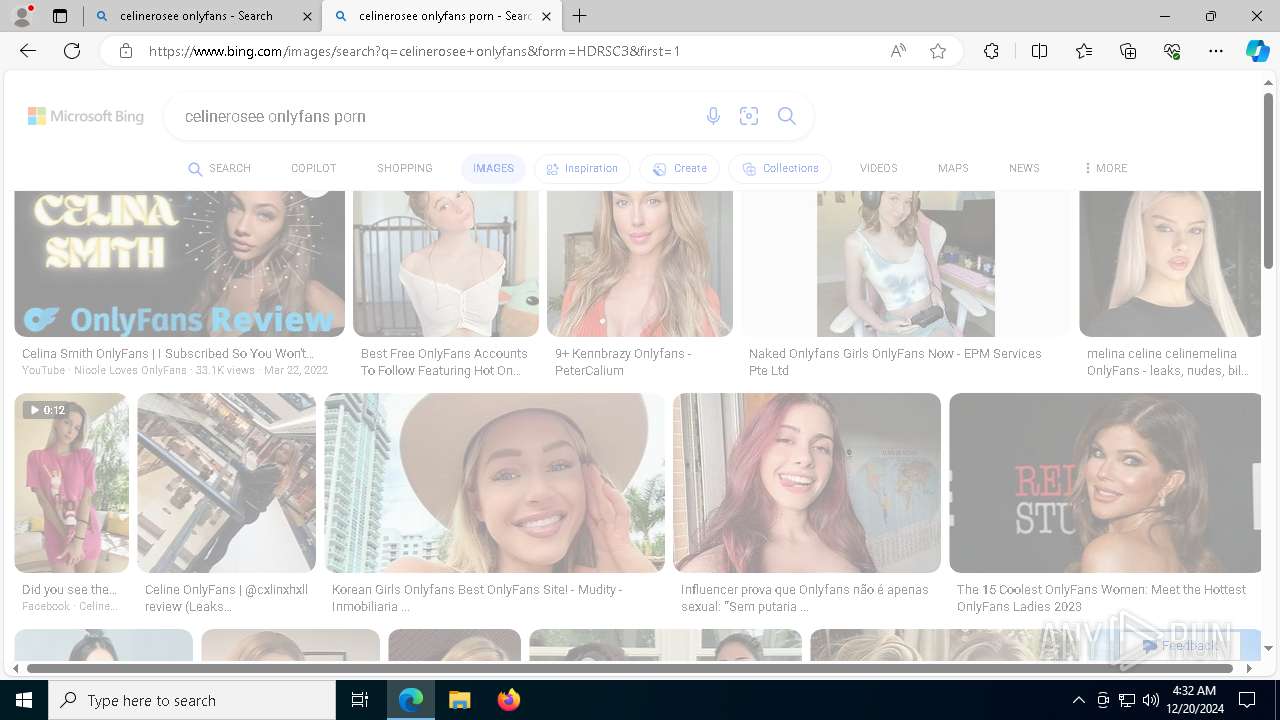
Task: Open the volume tray icon
Action: (x=1150, y=700)
